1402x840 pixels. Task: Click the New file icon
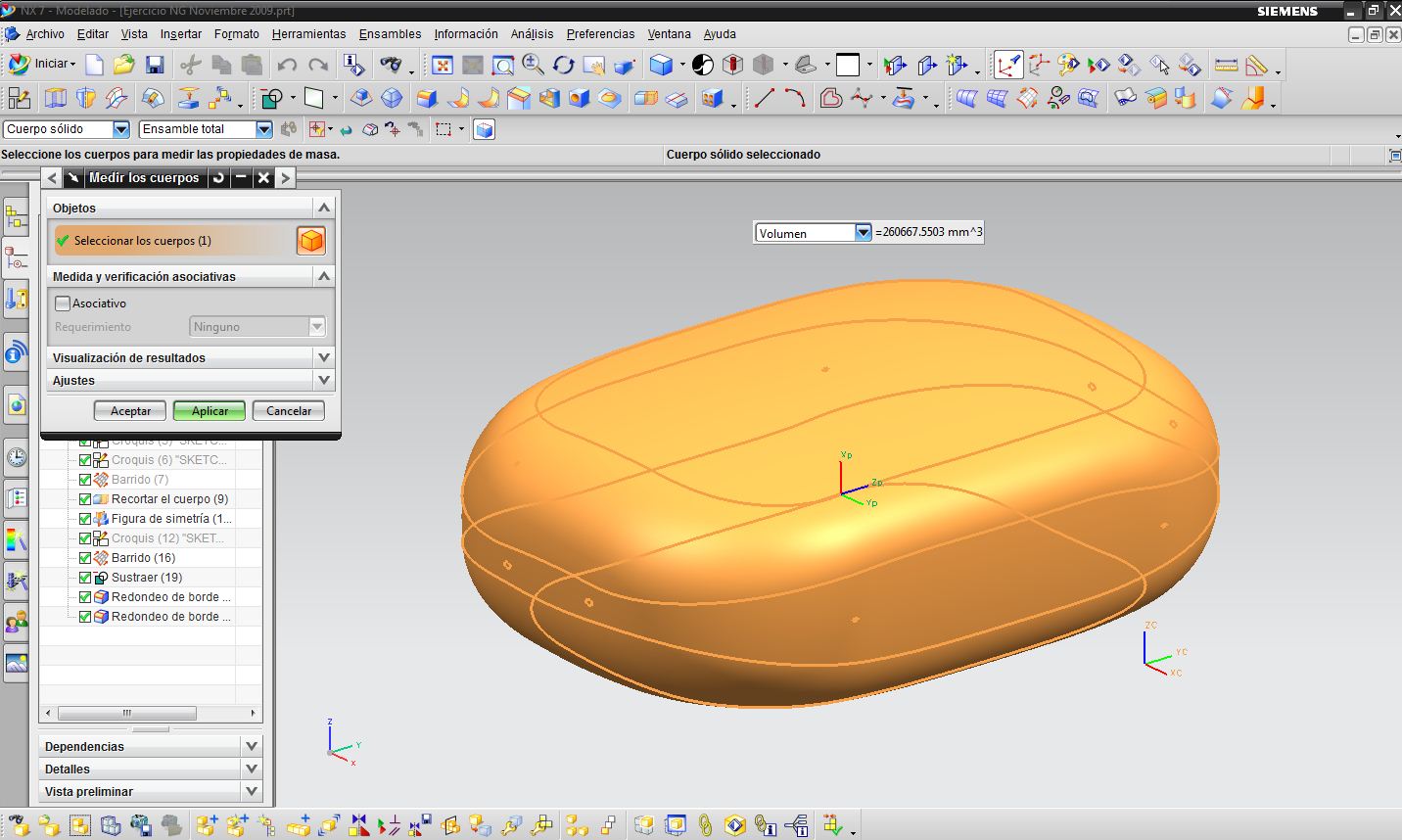tap(94, 65)
